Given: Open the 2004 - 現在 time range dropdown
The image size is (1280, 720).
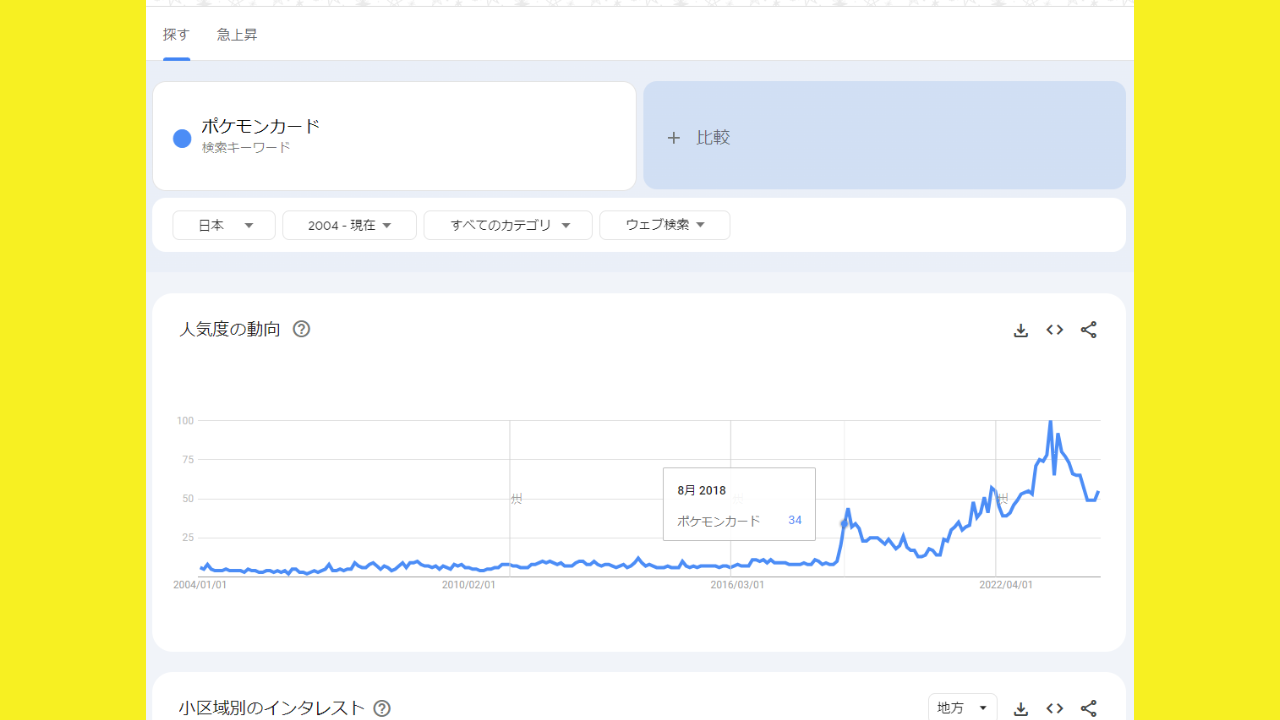Looking at the screenshot, I should point(349,225).
